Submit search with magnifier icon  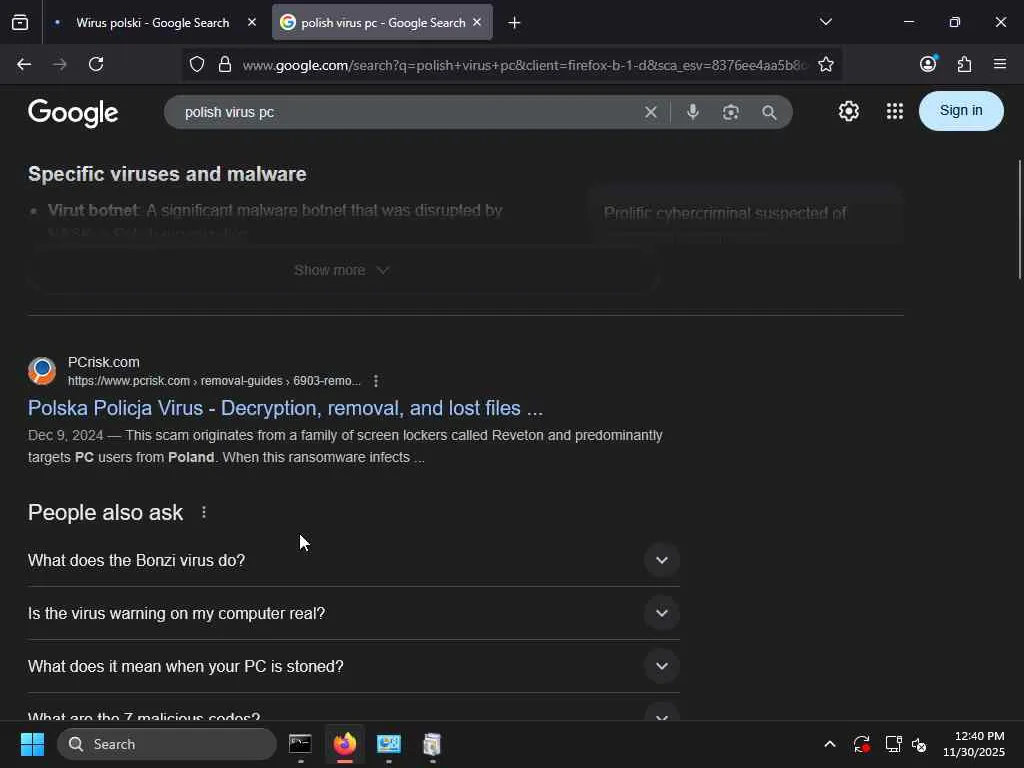tap(769, 112)
